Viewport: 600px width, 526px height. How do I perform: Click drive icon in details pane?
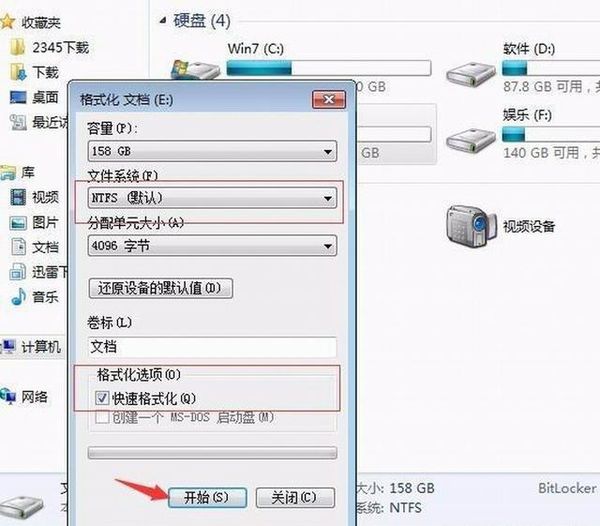21,507
